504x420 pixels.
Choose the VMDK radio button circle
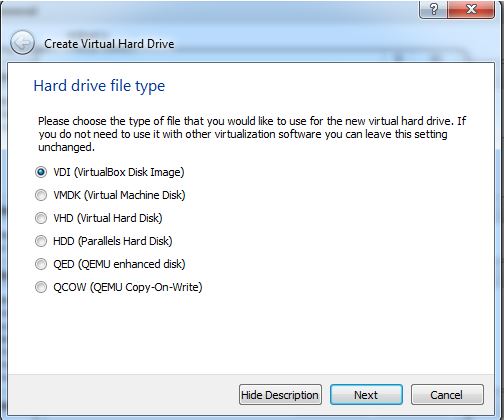41,195
